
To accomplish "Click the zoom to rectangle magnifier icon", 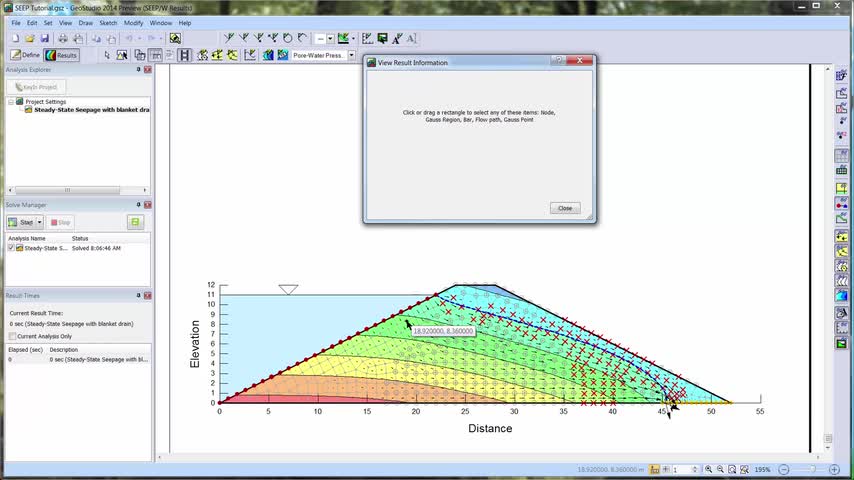I will 732,469.
